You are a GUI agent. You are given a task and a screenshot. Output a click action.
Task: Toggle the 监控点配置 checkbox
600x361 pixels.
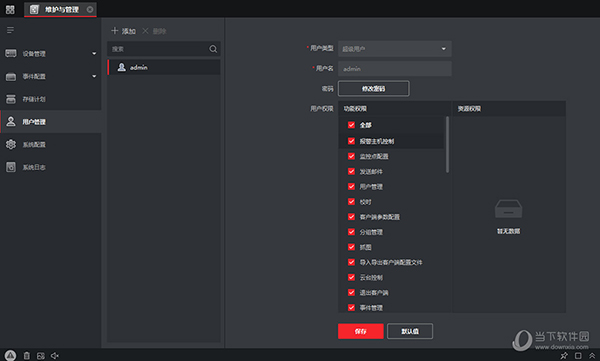351,156
